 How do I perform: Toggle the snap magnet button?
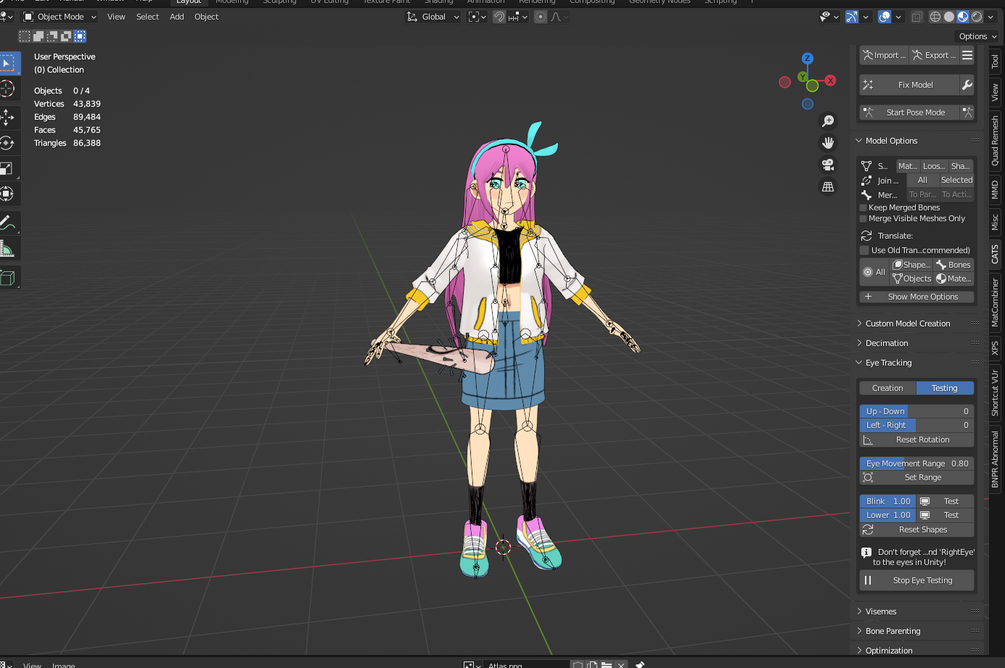[499, 17]
